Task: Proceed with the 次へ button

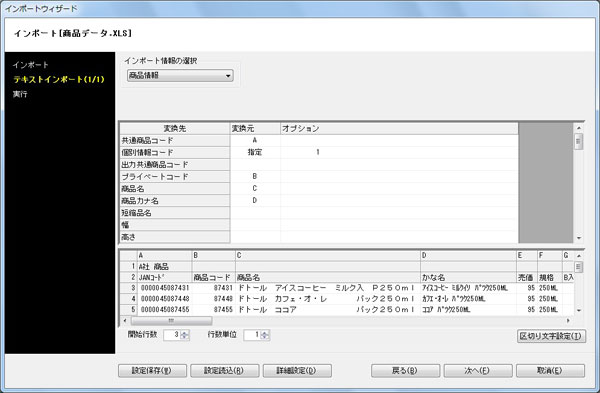Action: click(x=478, y=370)
